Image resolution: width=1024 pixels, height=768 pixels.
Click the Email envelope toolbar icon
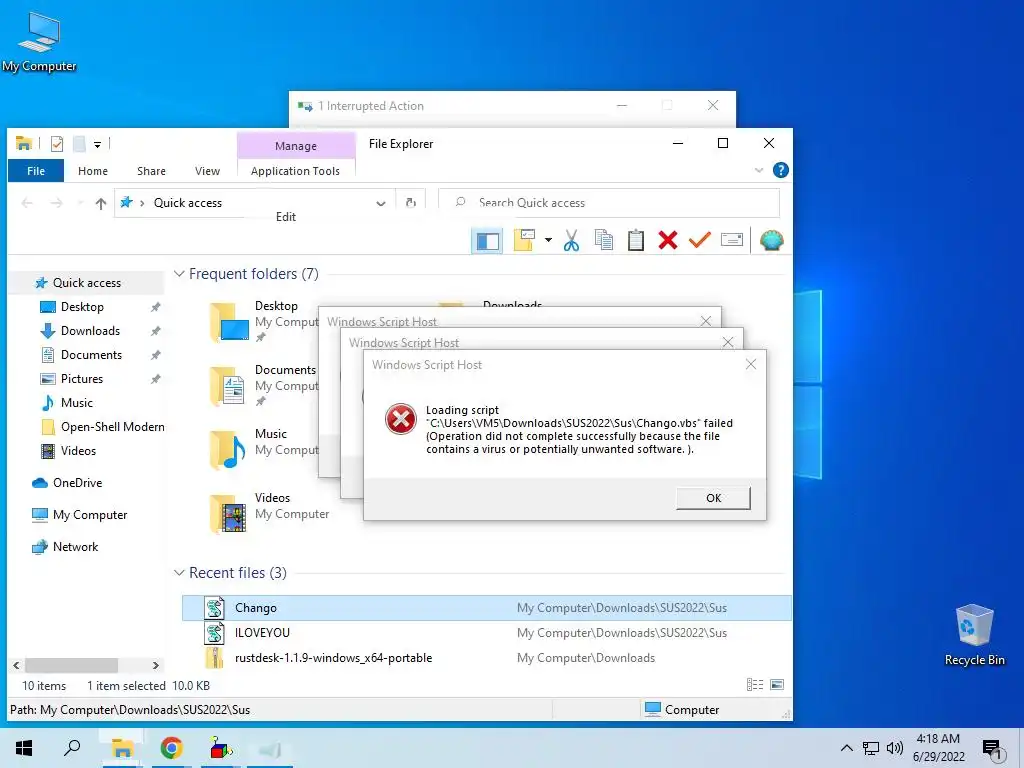pyautogui.click(x=731, y=240)
